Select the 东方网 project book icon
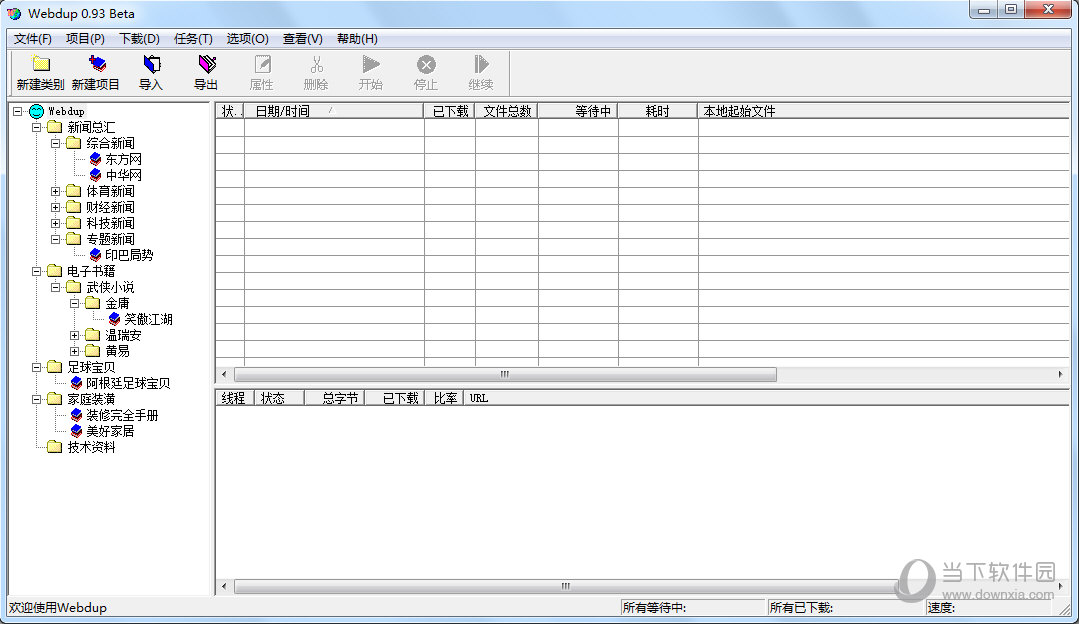Screen dimensions: 1079x624 96,159
